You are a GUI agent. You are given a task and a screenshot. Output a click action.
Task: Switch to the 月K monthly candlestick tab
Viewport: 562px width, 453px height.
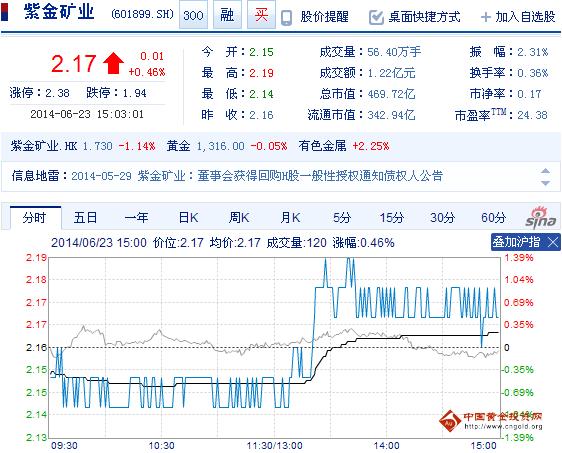pos(290,218)
